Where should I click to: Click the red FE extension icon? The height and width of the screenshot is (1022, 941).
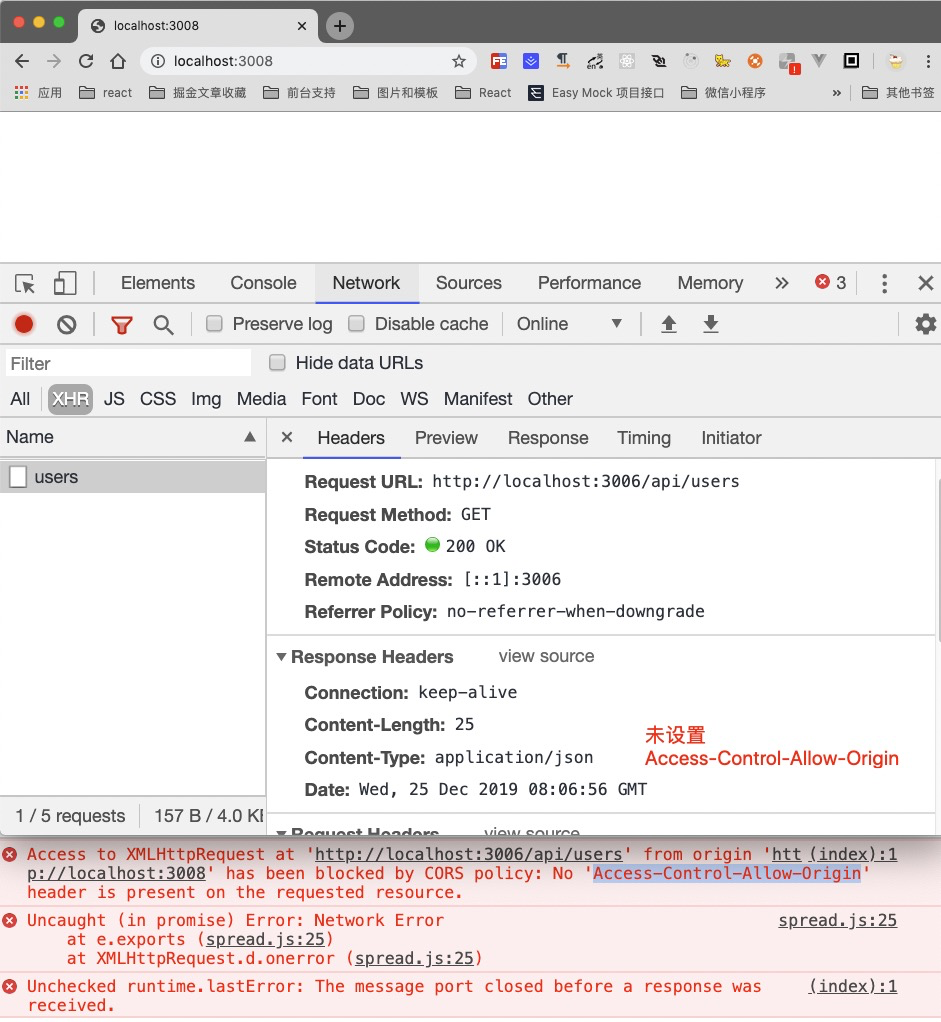pos(499,61)
